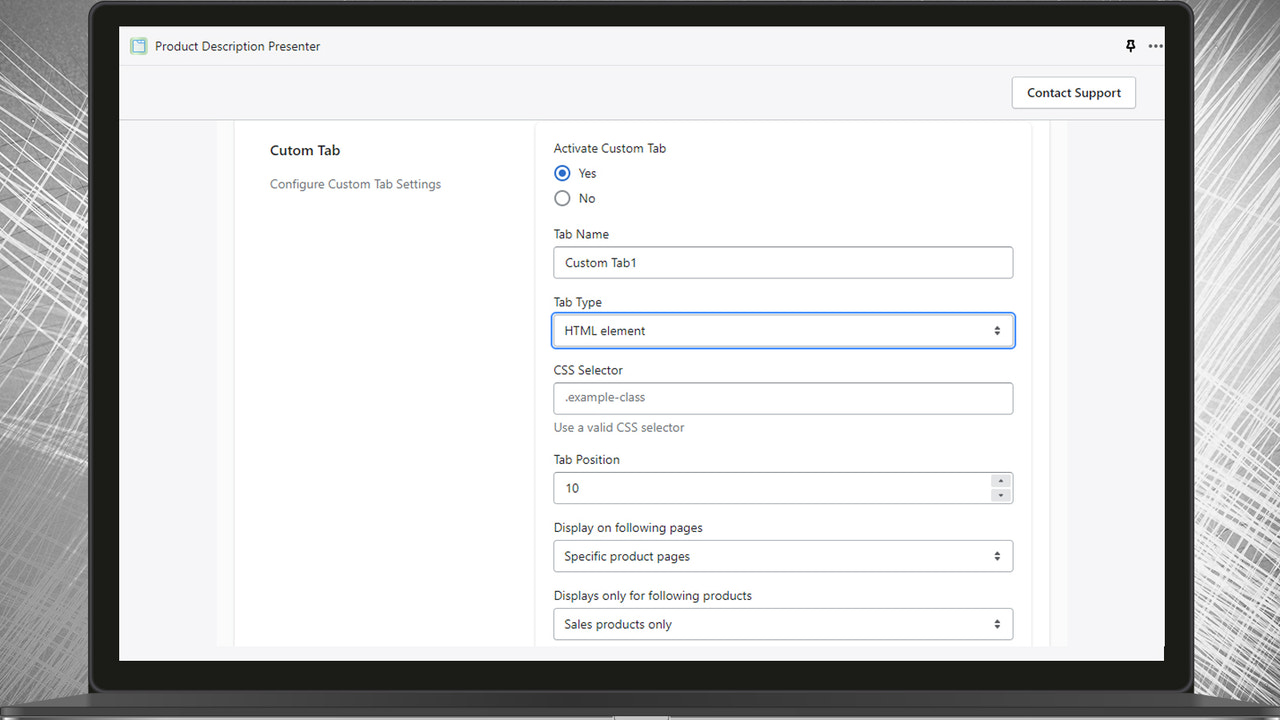Click the chevron on Display on following pages
1280x720 pixels.
(997, 556)
